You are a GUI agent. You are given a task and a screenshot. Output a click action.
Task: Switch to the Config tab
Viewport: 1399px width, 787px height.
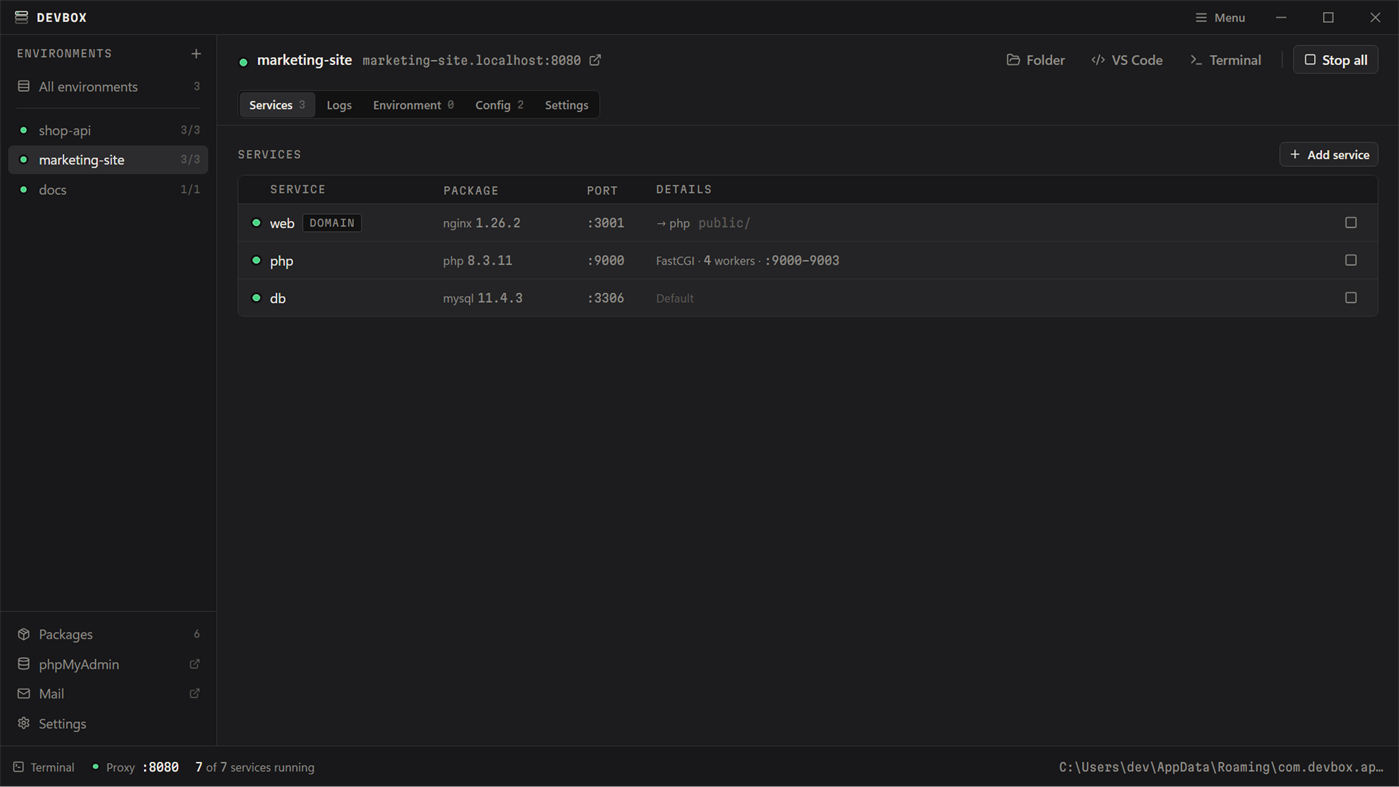tap(499, 105)
